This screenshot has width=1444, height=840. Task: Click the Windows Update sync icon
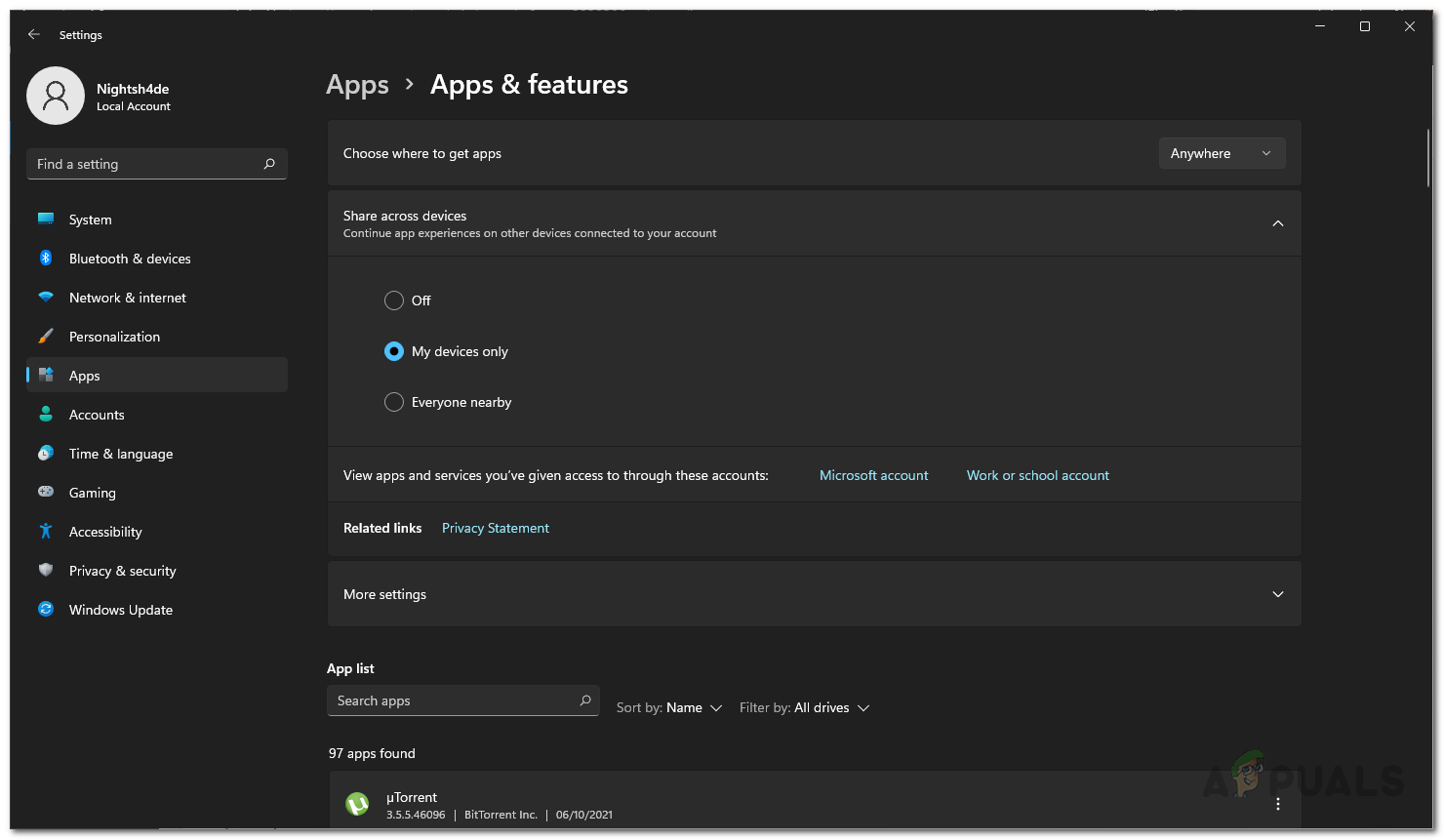pos(46,610)
